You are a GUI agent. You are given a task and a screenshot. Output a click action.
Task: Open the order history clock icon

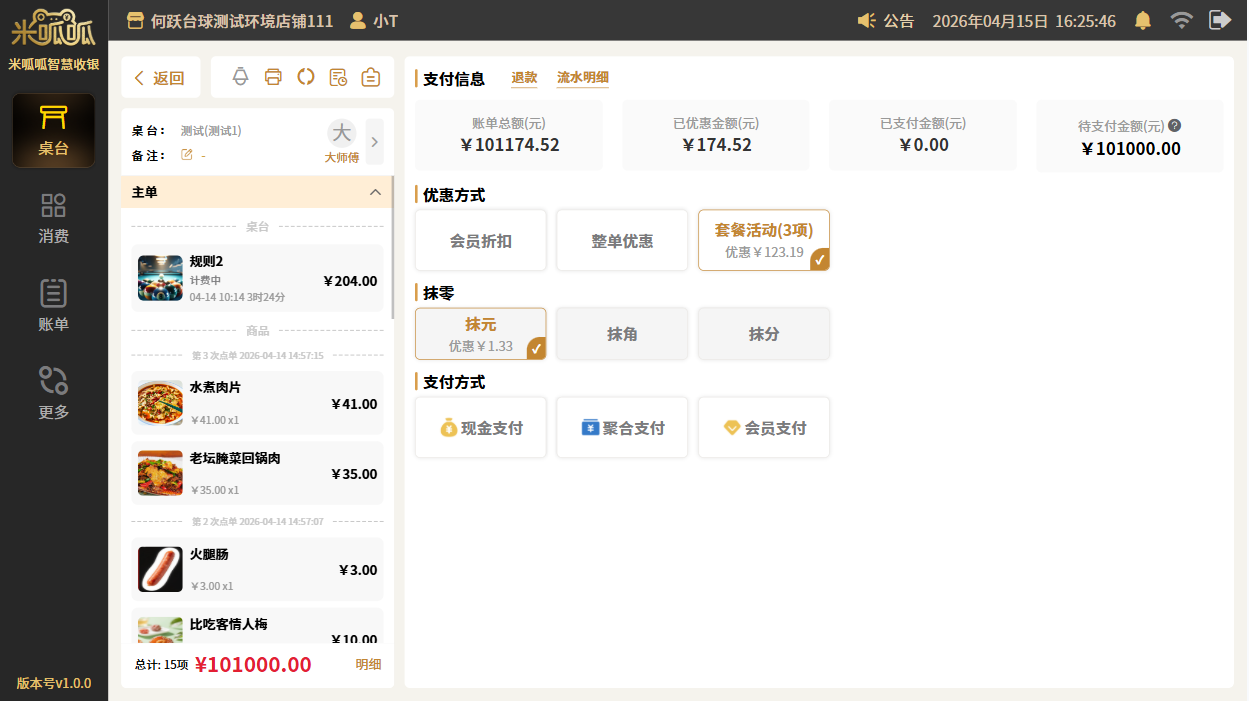tap(338, 77)
